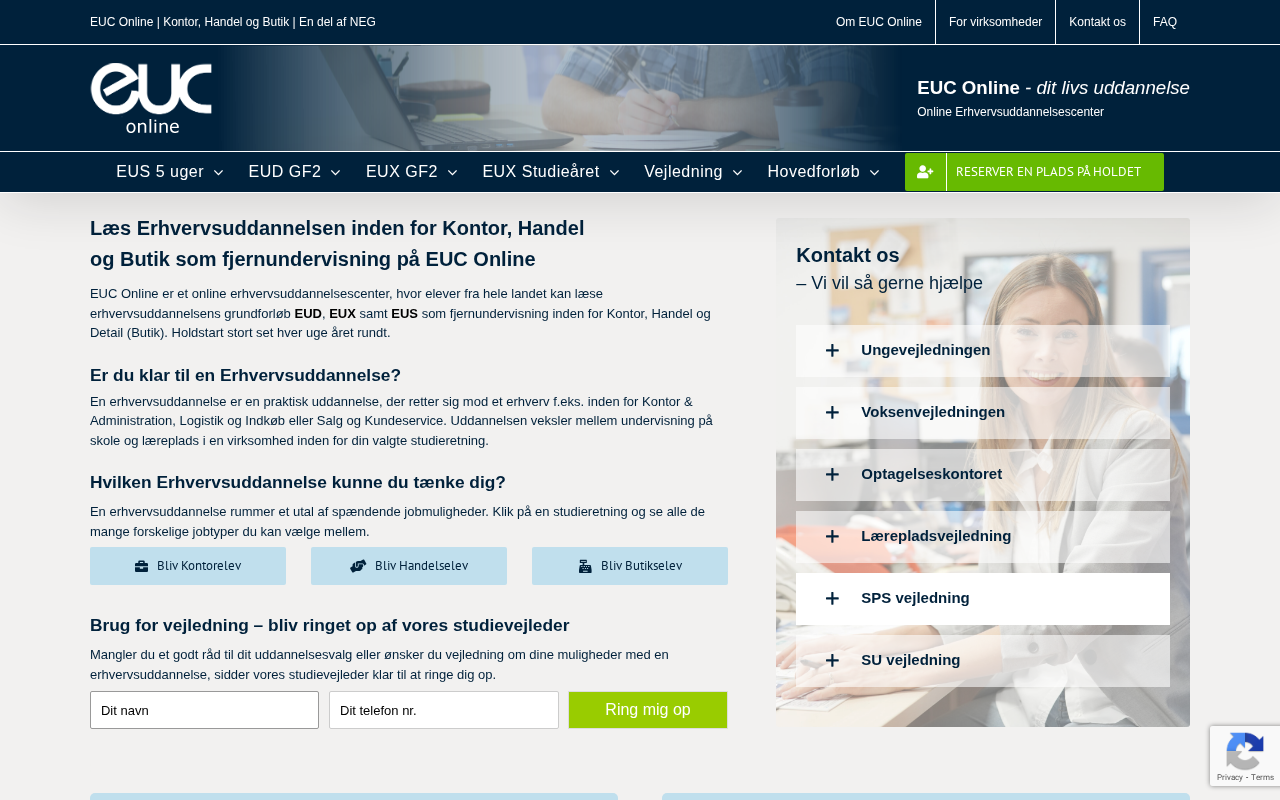Click the text '– Vi vil så gerne hjælpe'
This screenshot has width=1280, height=800.
point(889,283)
